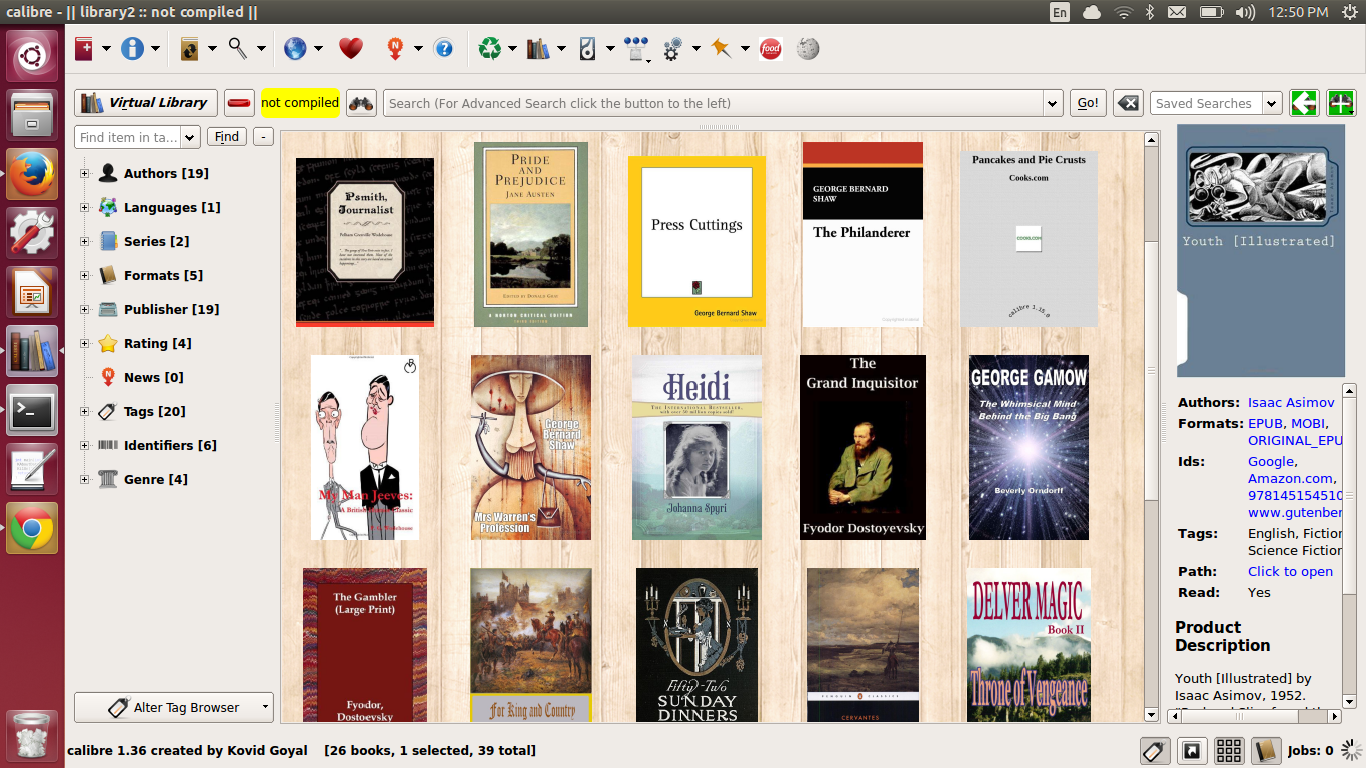Open the Fetch news dropdown arrow
Screen dimensions: 1366x768
[x=418, y=48]
